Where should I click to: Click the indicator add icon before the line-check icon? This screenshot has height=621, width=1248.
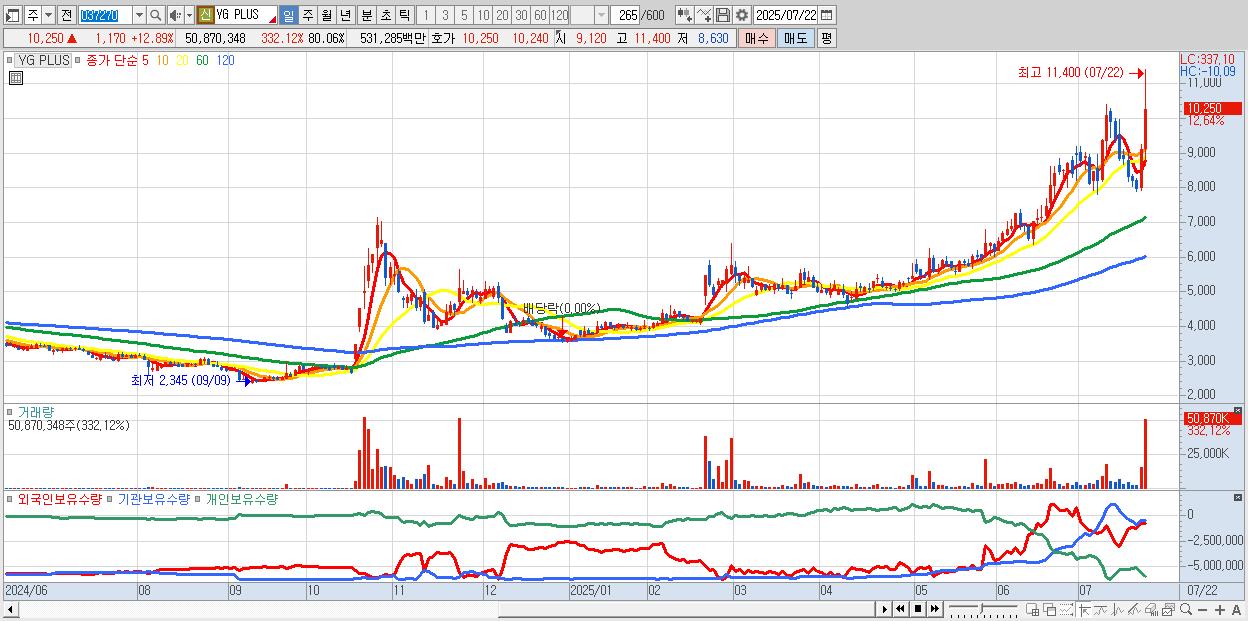[685, 15]
